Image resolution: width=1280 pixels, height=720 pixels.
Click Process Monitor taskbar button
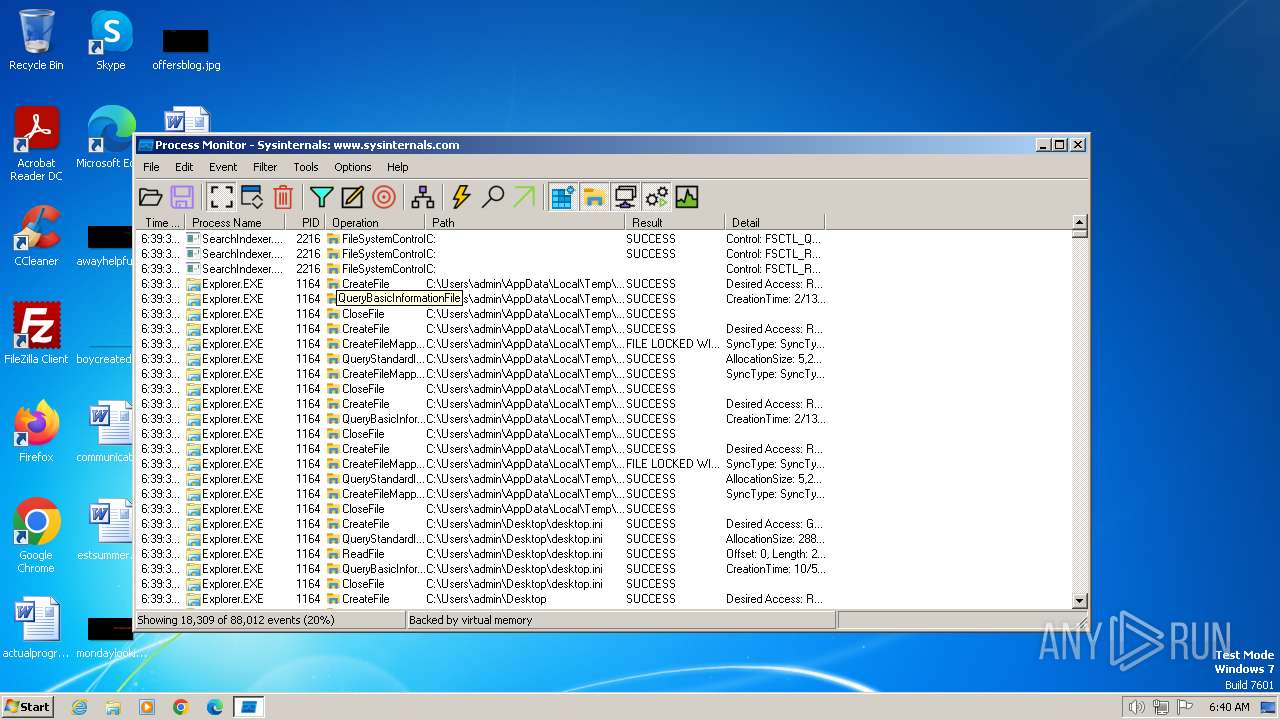[249, 707]
